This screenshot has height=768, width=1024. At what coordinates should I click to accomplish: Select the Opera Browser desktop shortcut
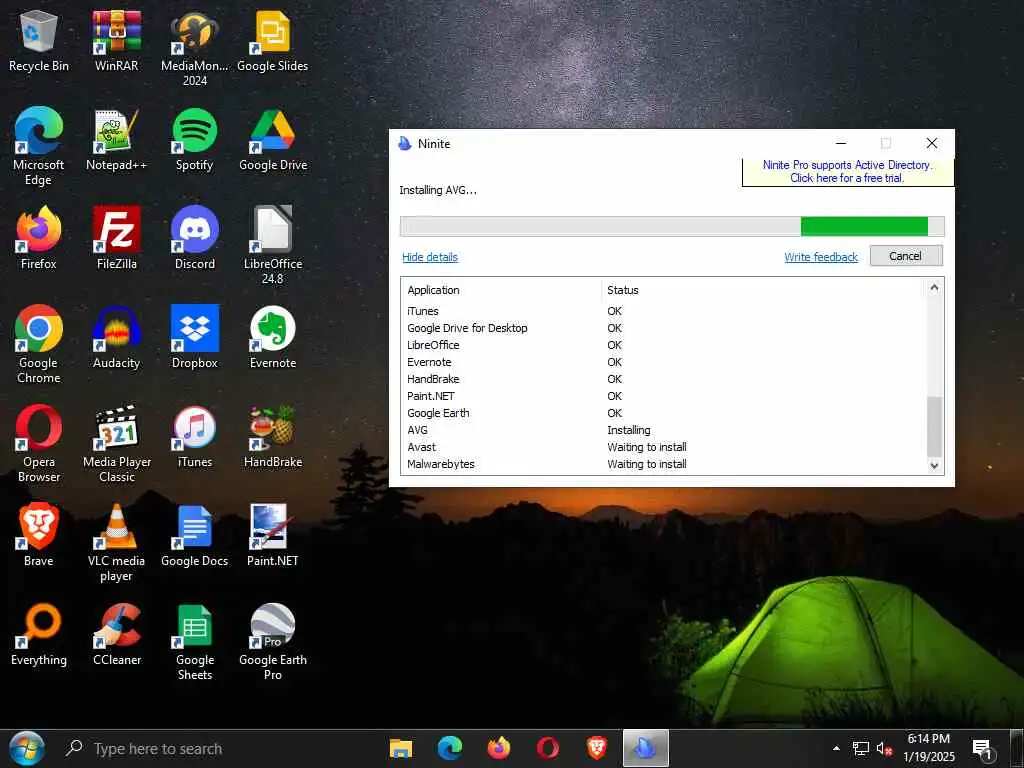point(39,444)
